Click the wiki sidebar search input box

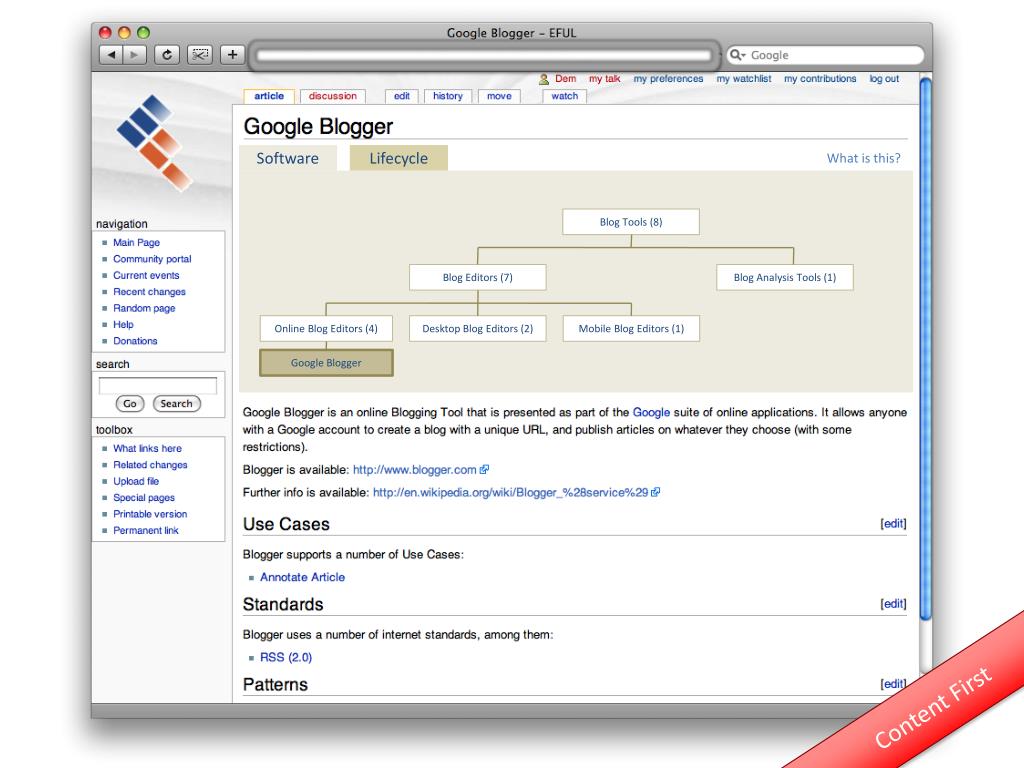(157, 385)
